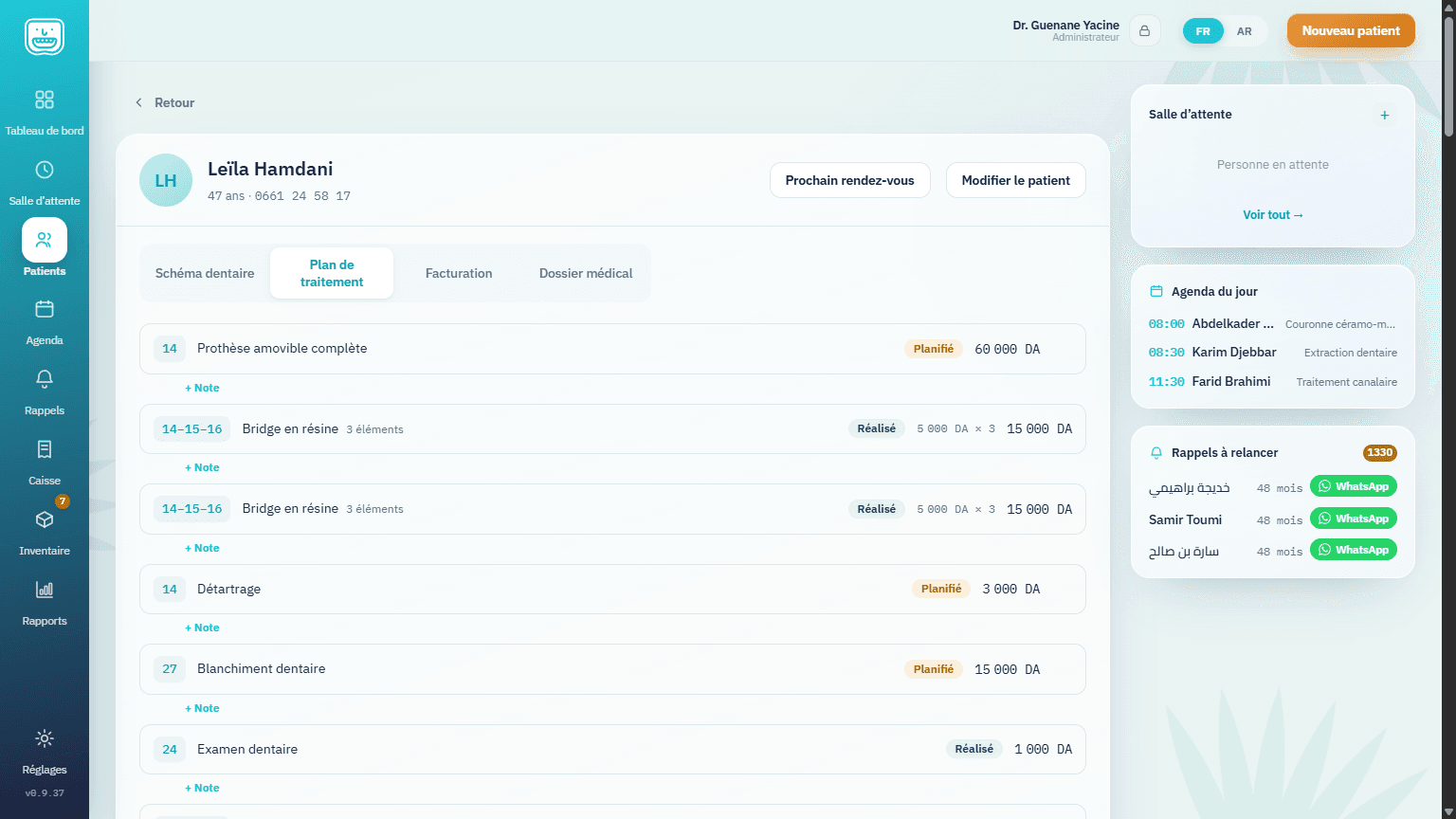Open the Schéma dentaire tab

[205, 273]
